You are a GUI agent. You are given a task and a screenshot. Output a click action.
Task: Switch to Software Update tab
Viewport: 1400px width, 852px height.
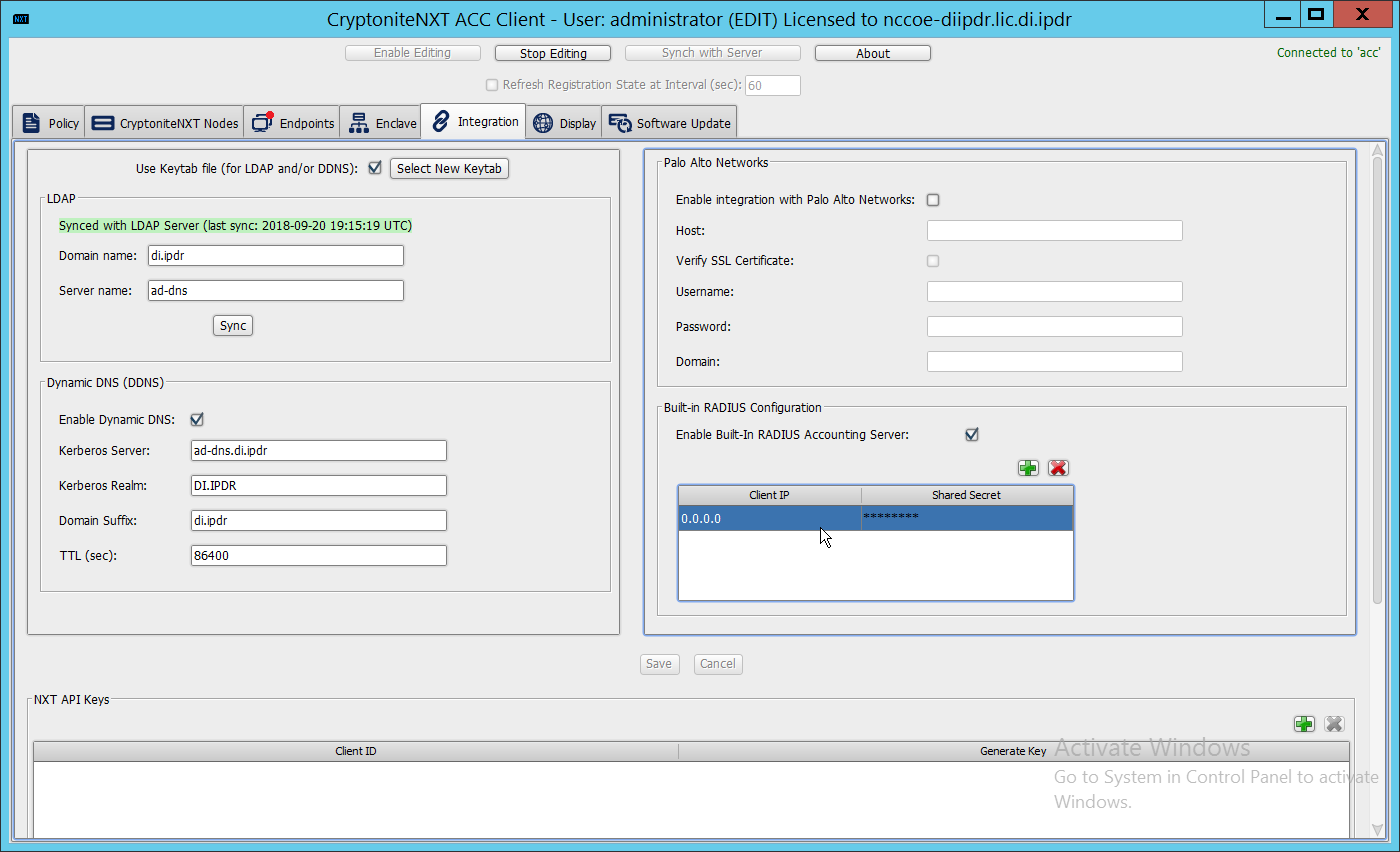coord(670,123)
